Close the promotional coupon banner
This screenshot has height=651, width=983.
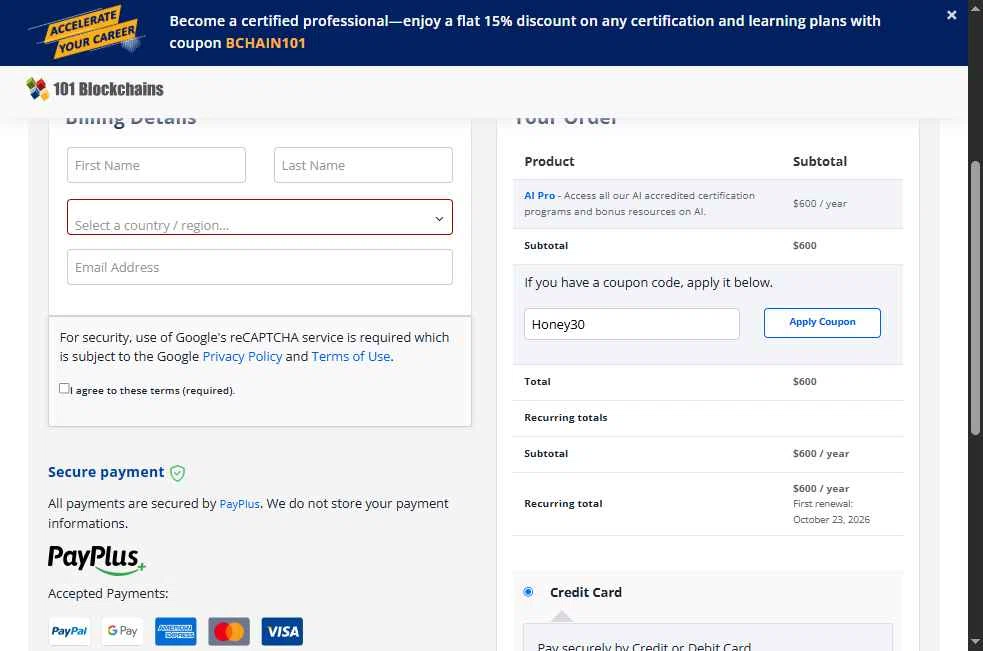point(952,15)
